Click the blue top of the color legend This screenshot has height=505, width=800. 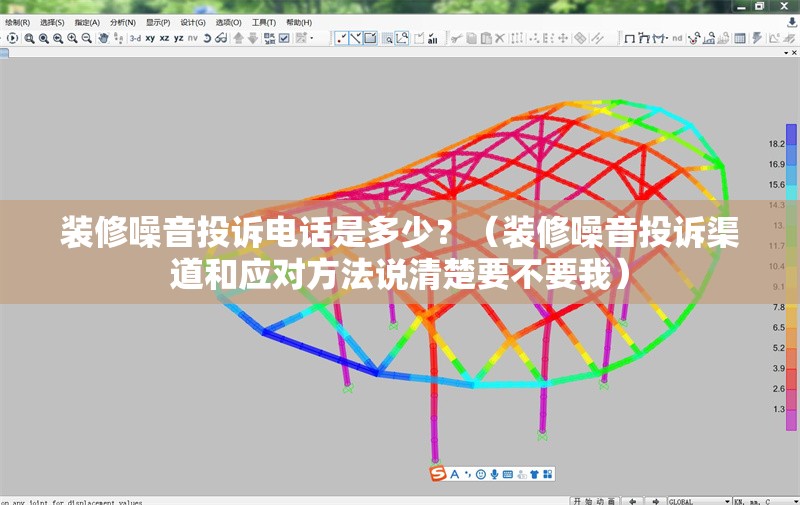pos(791,135)
